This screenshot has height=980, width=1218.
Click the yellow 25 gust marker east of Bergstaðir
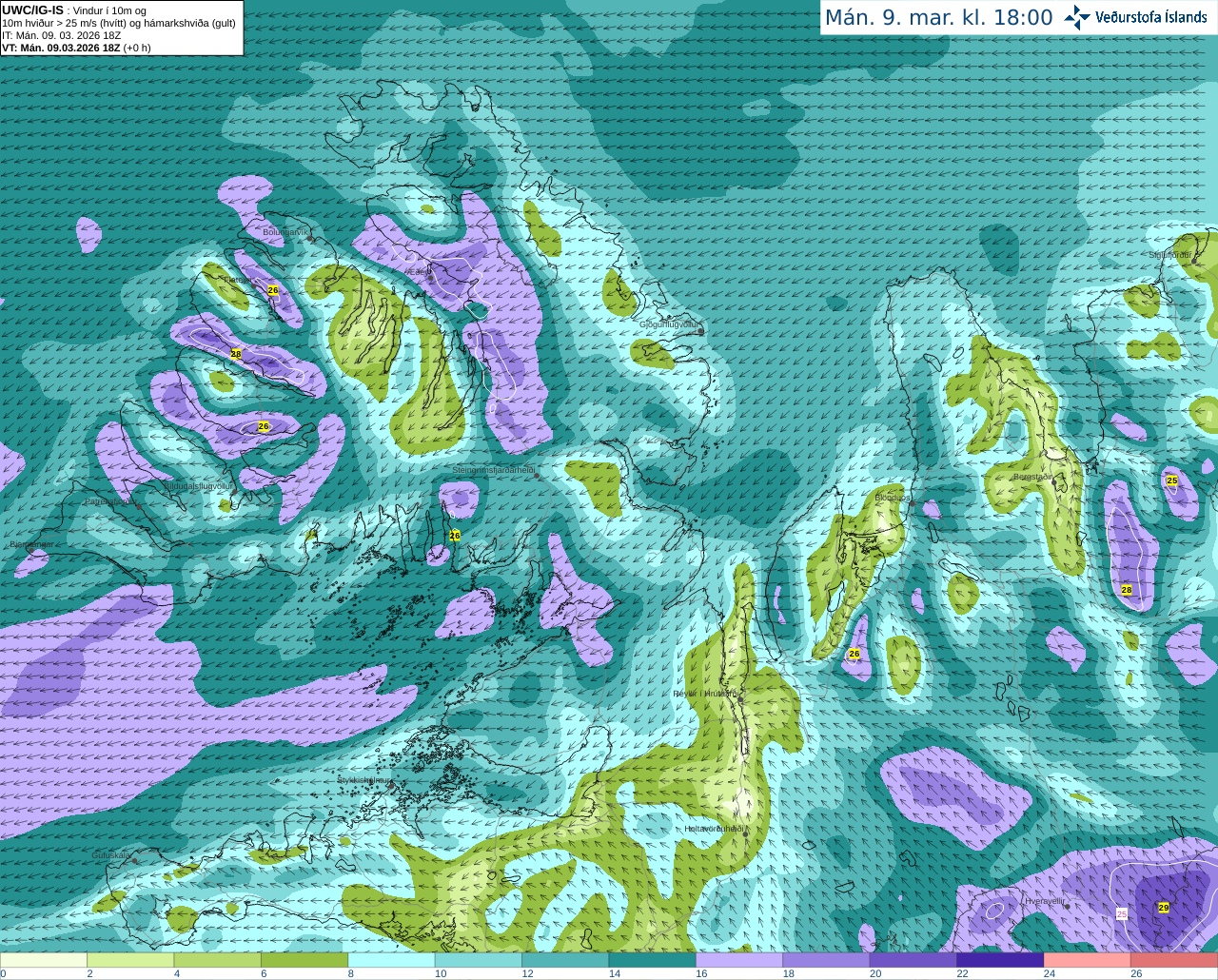pos(1172,480)
